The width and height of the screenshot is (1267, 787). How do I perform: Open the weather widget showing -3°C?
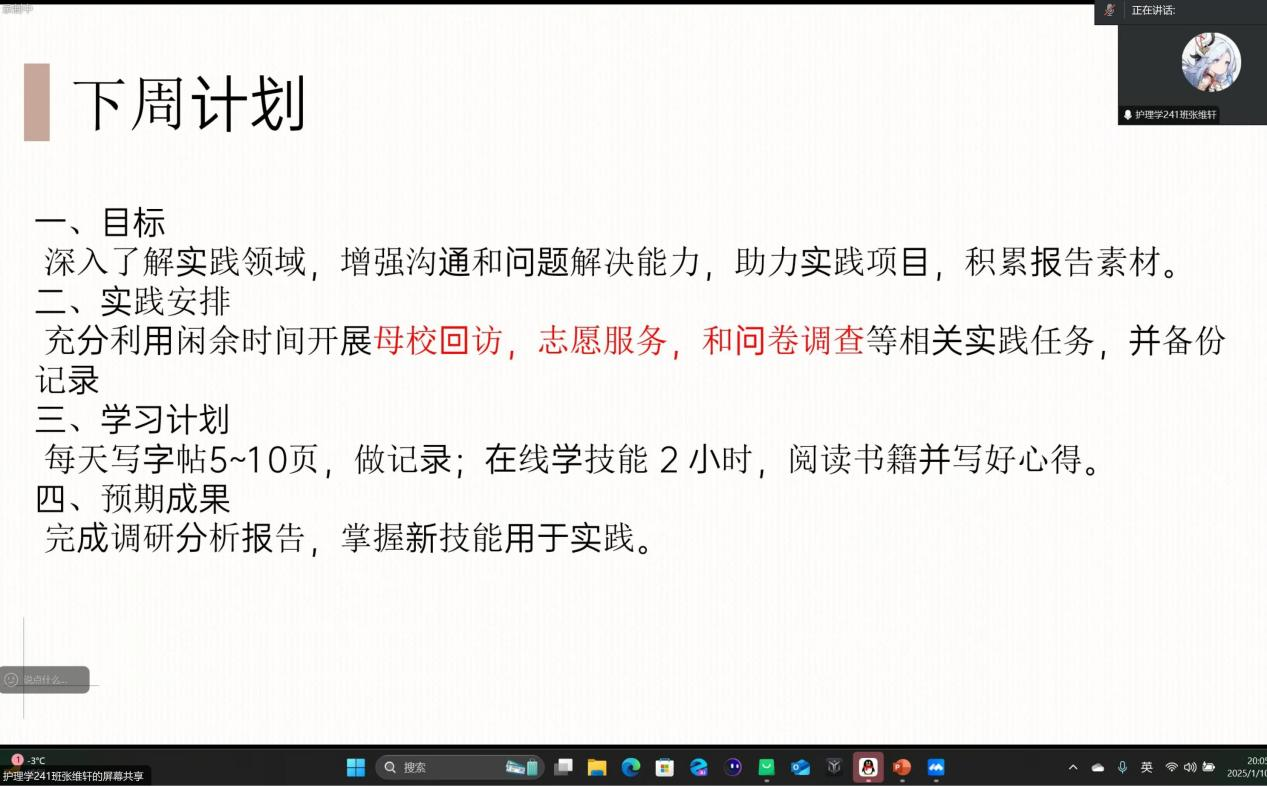(28, 760)
